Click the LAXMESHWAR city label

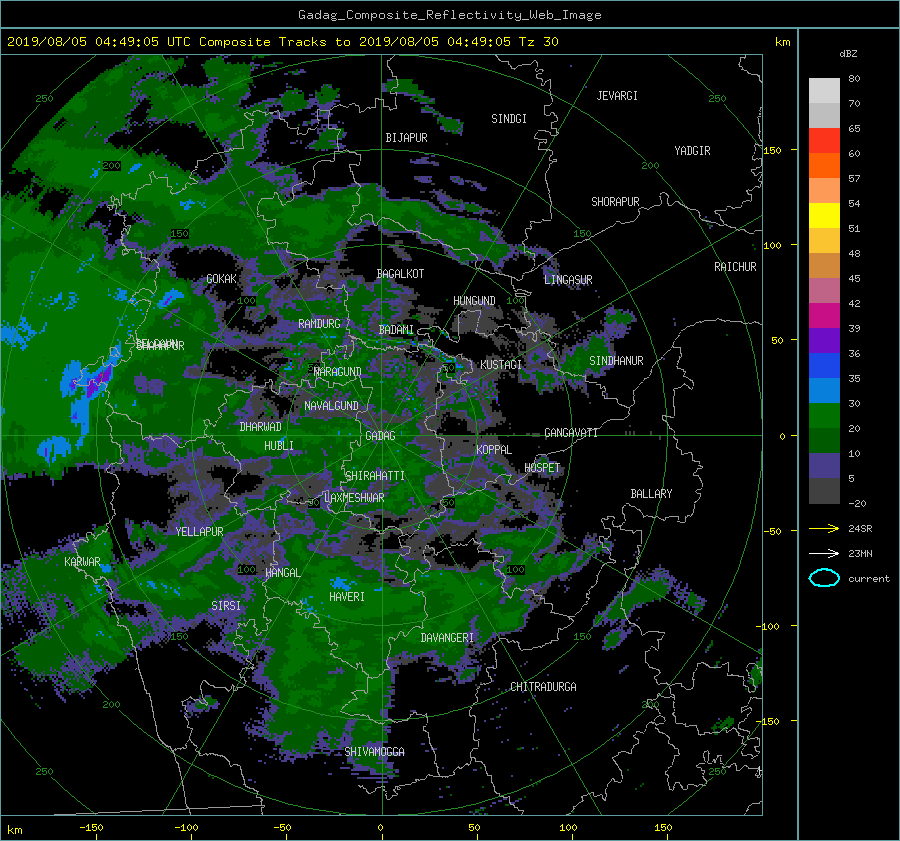tap(354, 498)
